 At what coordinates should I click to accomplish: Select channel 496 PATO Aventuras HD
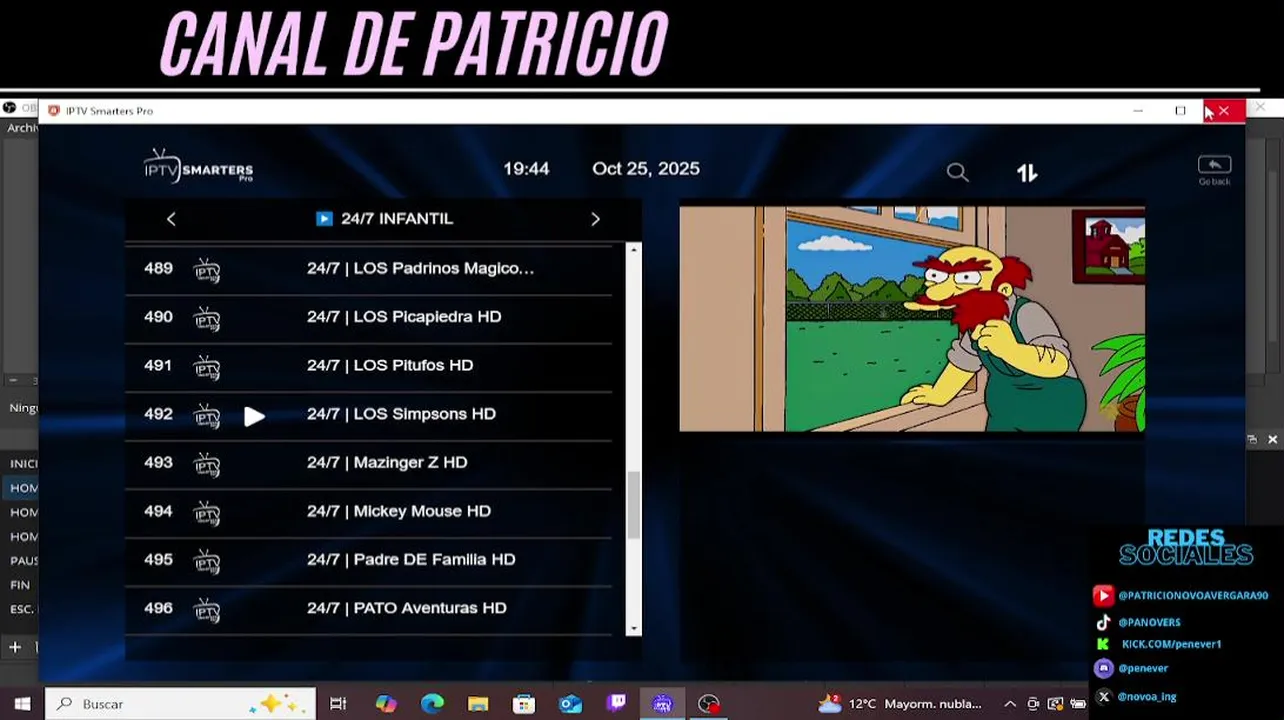(x=368, y=608)
